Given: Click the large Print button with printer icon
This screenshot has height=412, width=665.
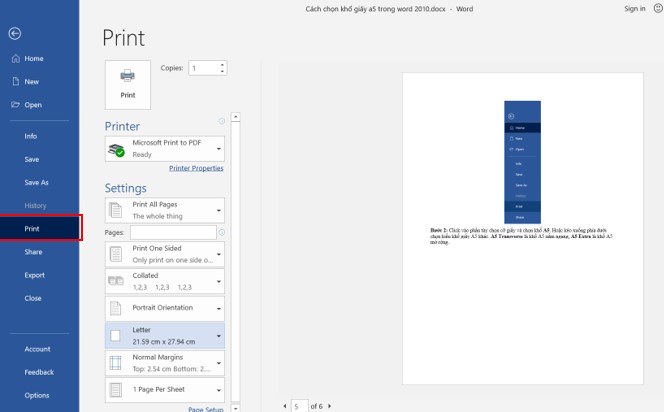Looking at the screenshot, I should (128, 82).
